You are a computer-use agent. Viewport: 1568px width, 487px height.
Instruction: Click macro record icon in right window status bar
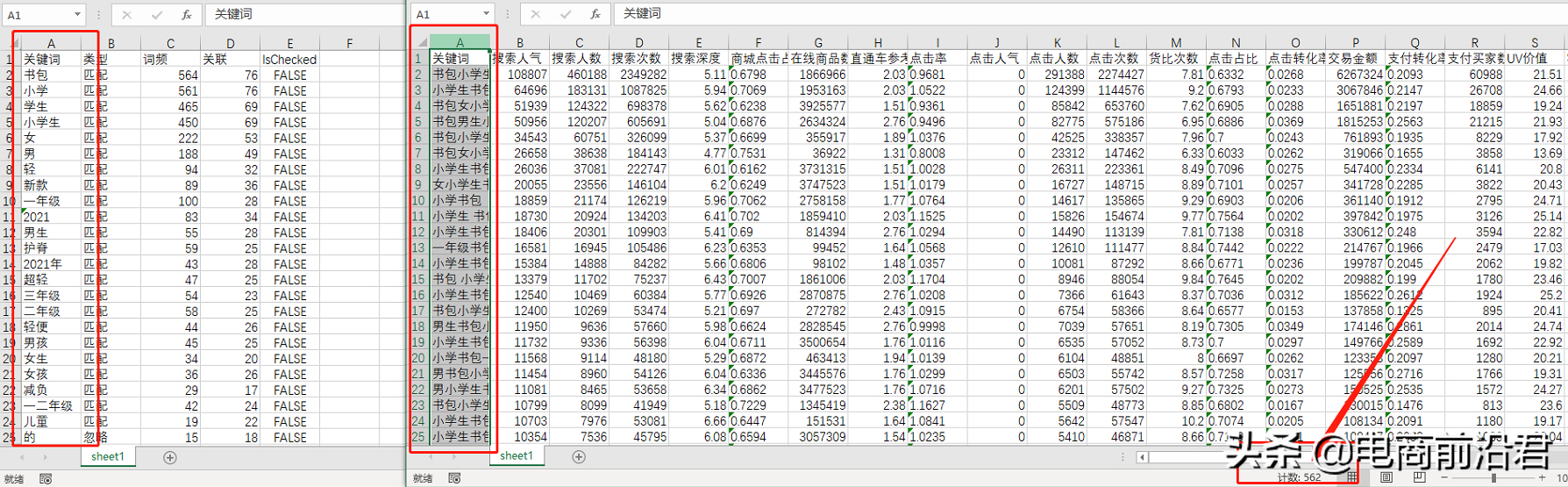454,478
